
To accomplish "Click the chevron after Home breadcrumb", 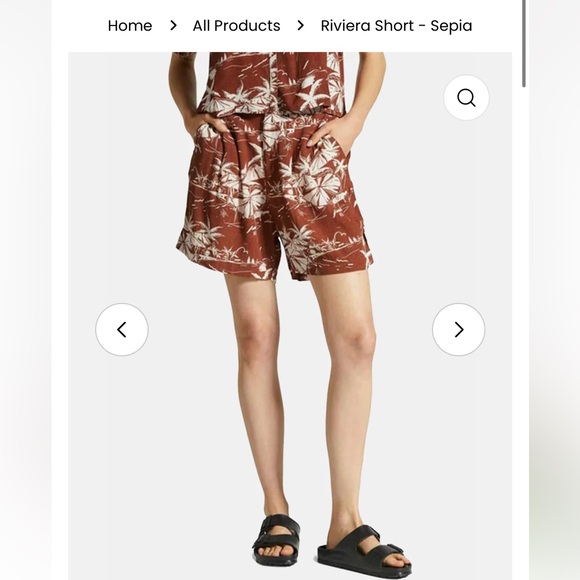I will point(173,26).
